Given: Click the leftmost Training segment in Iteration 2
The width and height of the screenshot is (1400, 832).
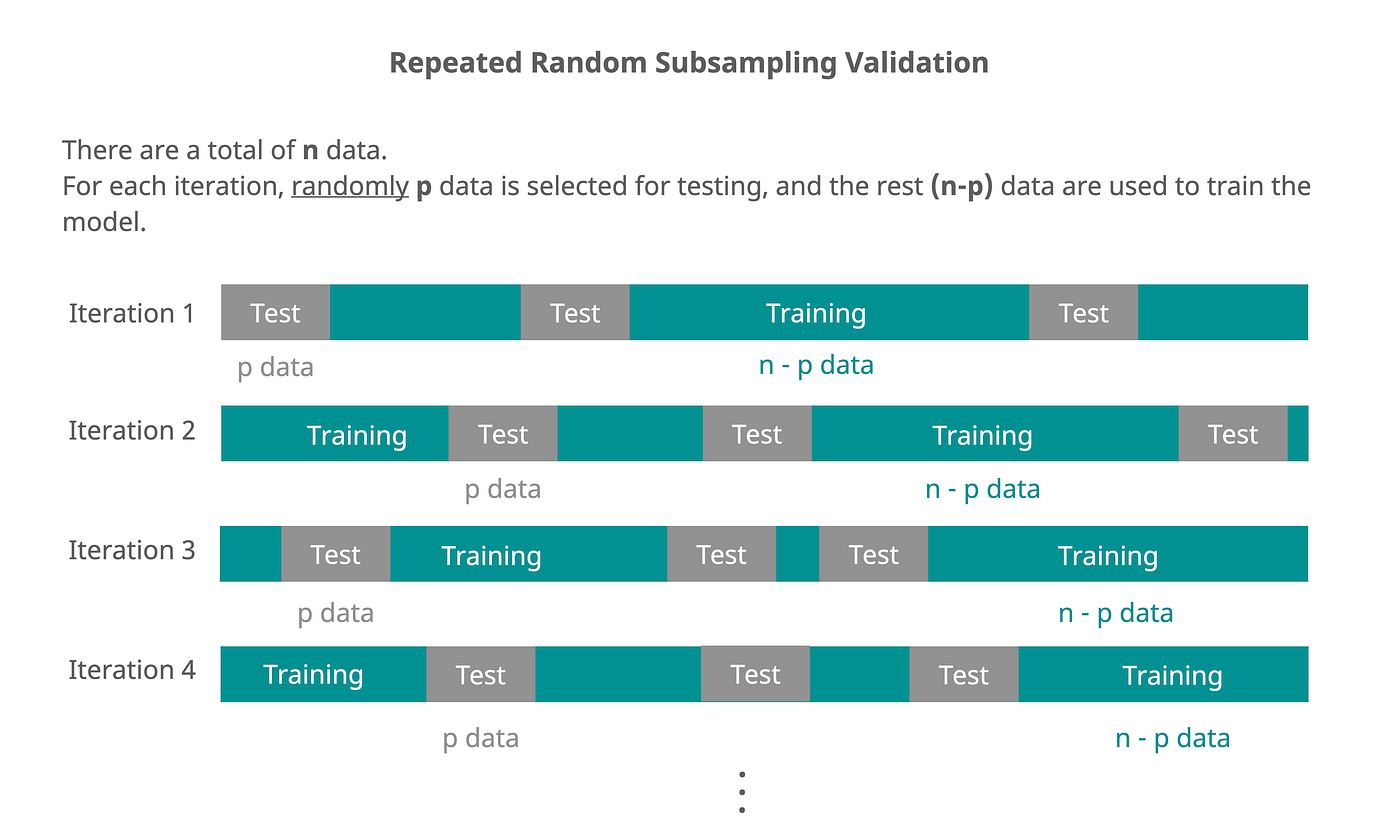Looking at the screenshot, I should point(356,435).
